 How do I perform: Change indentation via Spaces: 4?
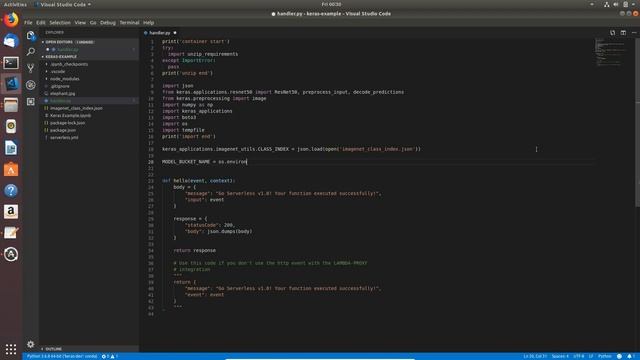pyautogui.click(x=560, y=356)
